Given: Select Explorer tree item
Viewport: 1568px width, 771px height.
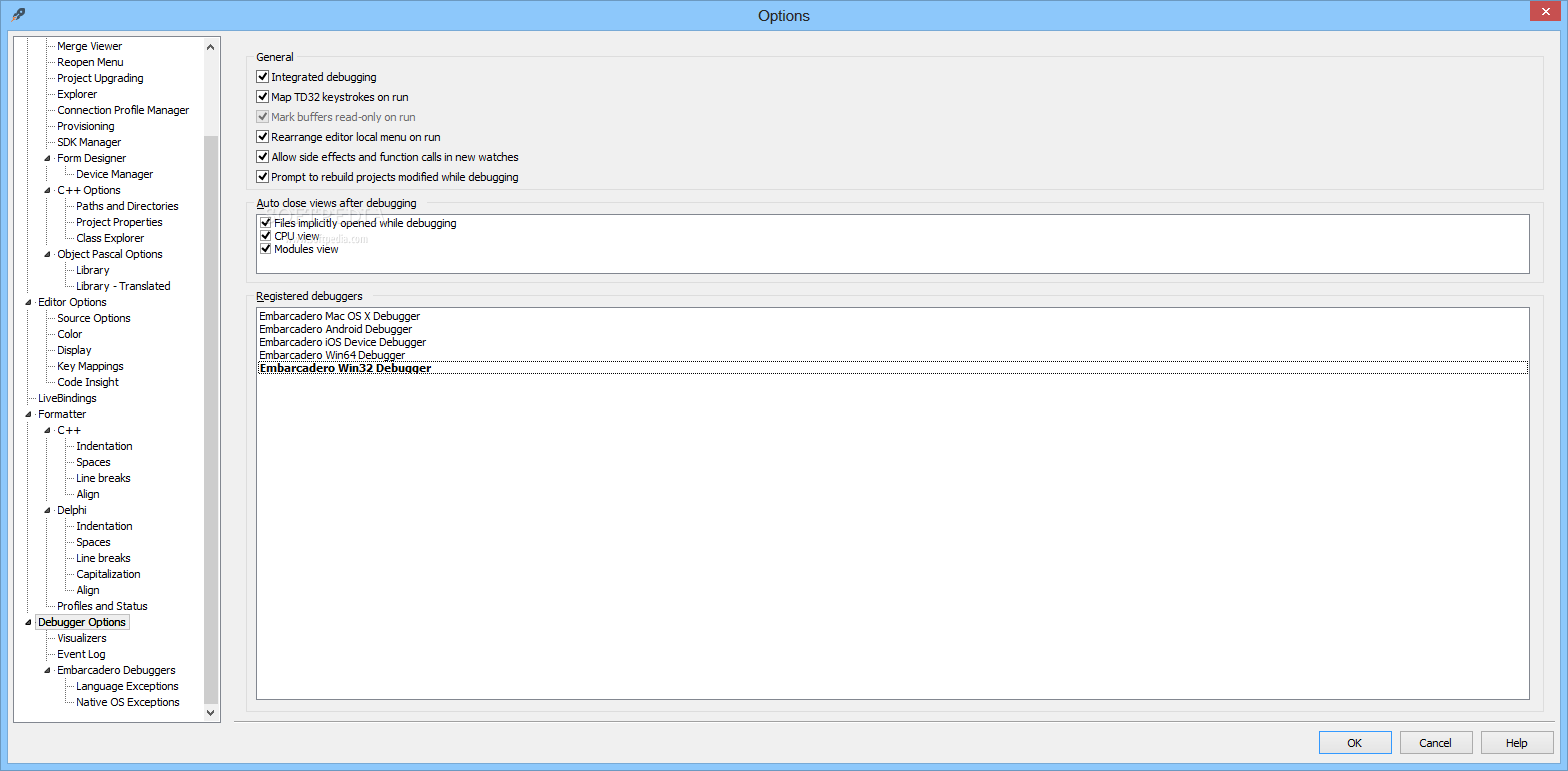Looking at the screenshot, I should pyautogui.click(x=77, y=94).
